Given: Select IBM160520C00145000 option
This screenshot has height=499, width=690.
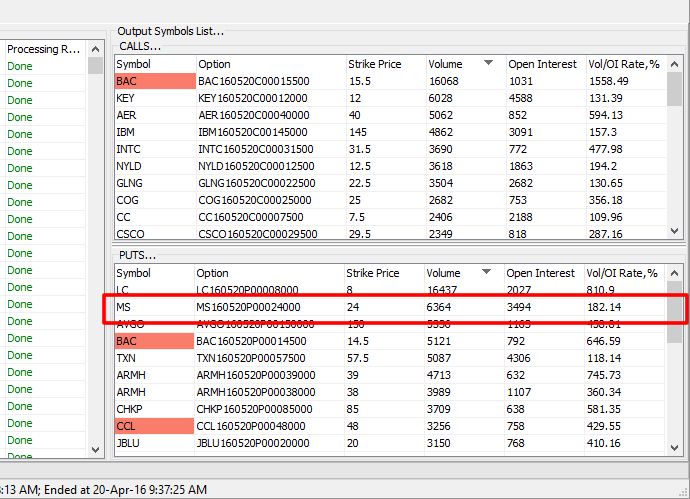Looking at the screenshot, I should 253,132.
